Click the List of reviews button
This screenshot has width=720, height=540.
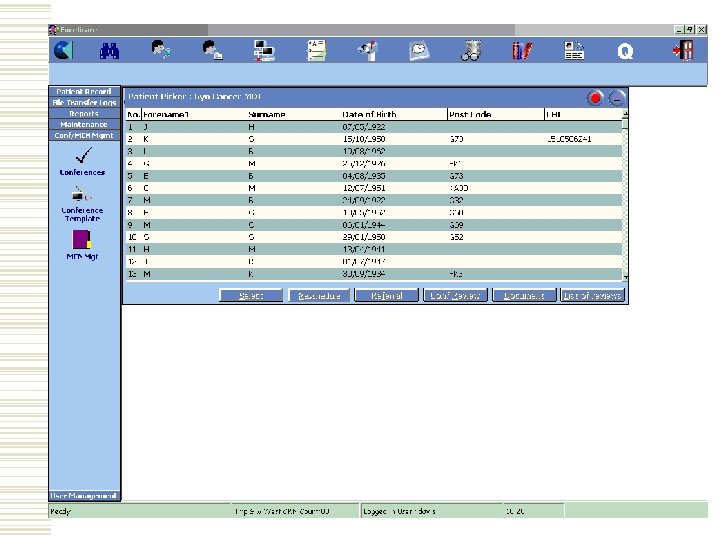click(x=592, y=296)
